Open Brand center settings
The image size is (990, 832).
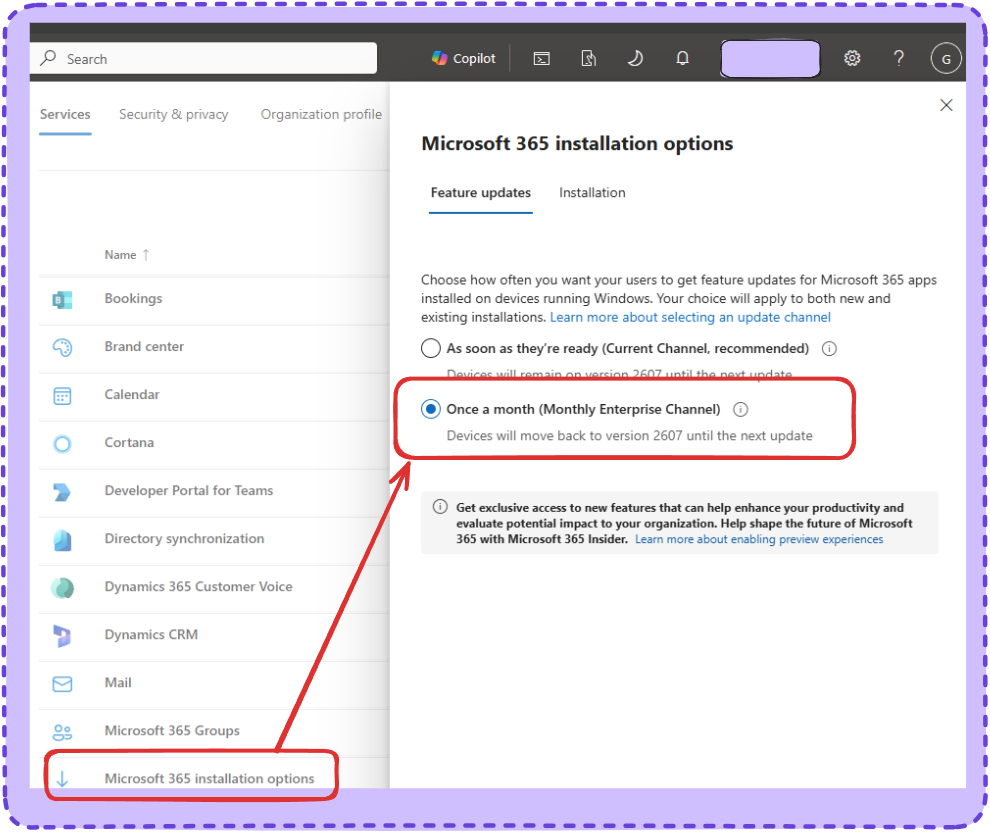click(x=214, y=347)
